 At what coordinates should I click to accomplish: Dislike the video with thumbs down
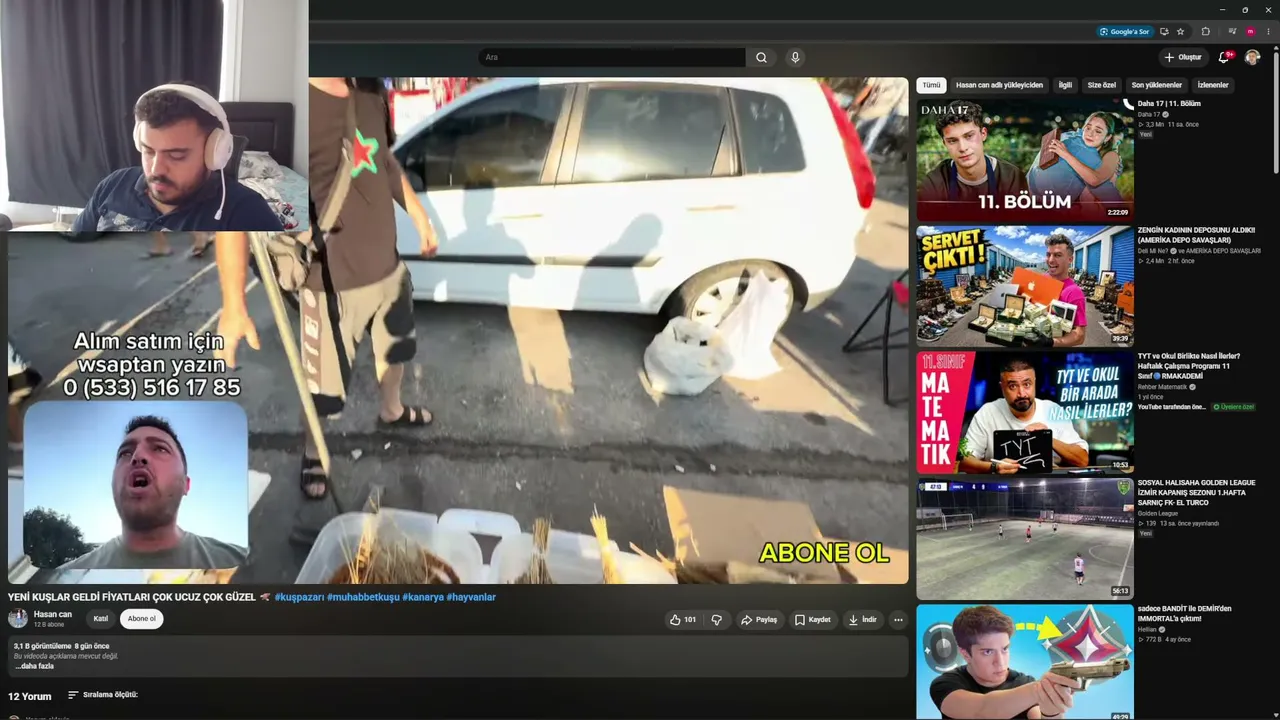coord(716,620)
